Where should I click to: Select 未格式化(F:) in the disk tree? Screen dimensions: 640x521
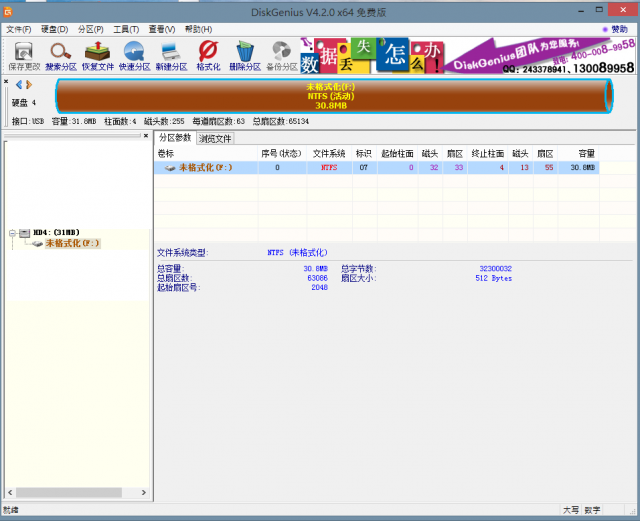point(72,243)
